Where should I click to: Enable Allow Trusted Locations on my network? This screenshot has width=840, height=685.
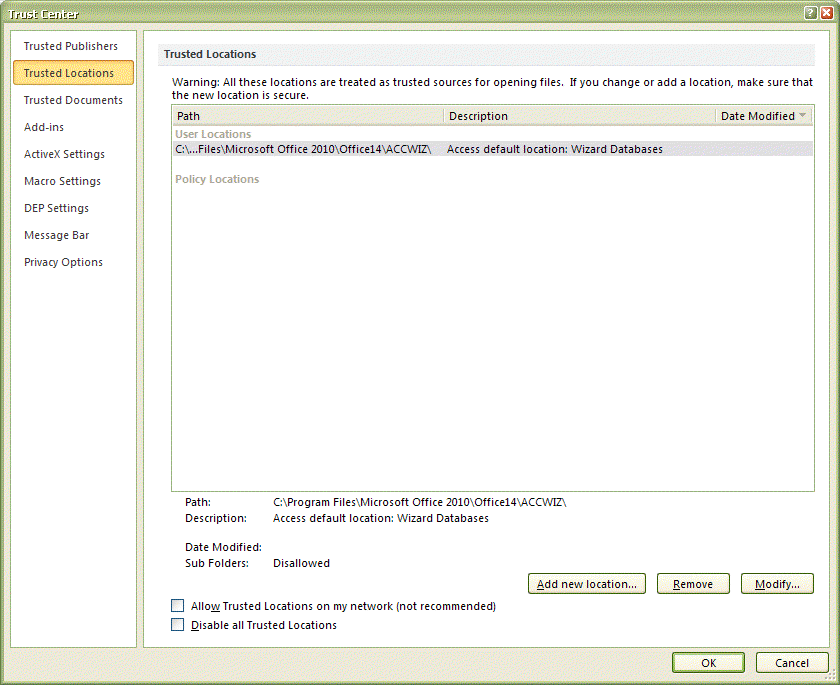177,606
